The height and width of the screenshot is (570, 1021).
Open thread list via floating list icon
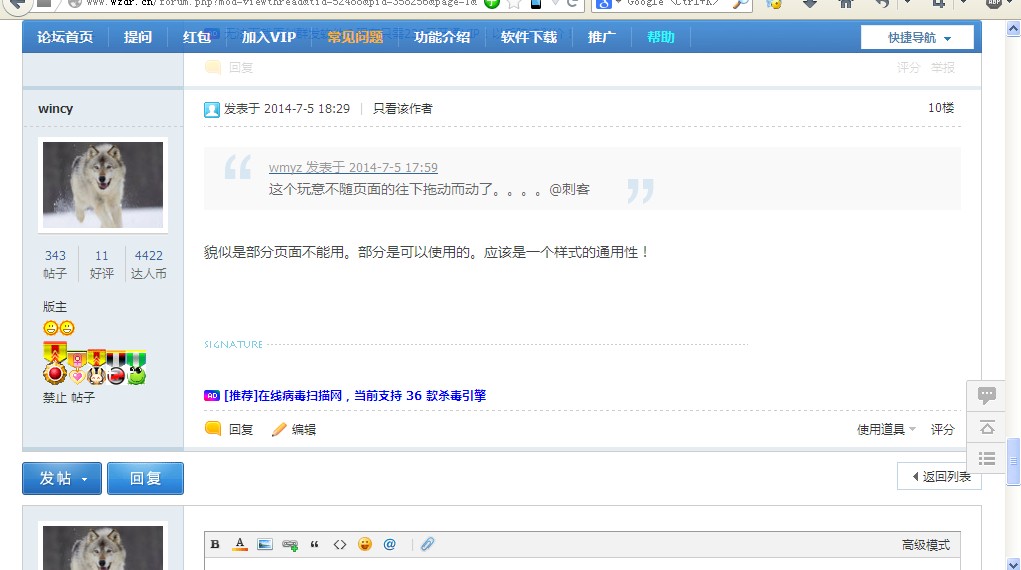point(986,459)
